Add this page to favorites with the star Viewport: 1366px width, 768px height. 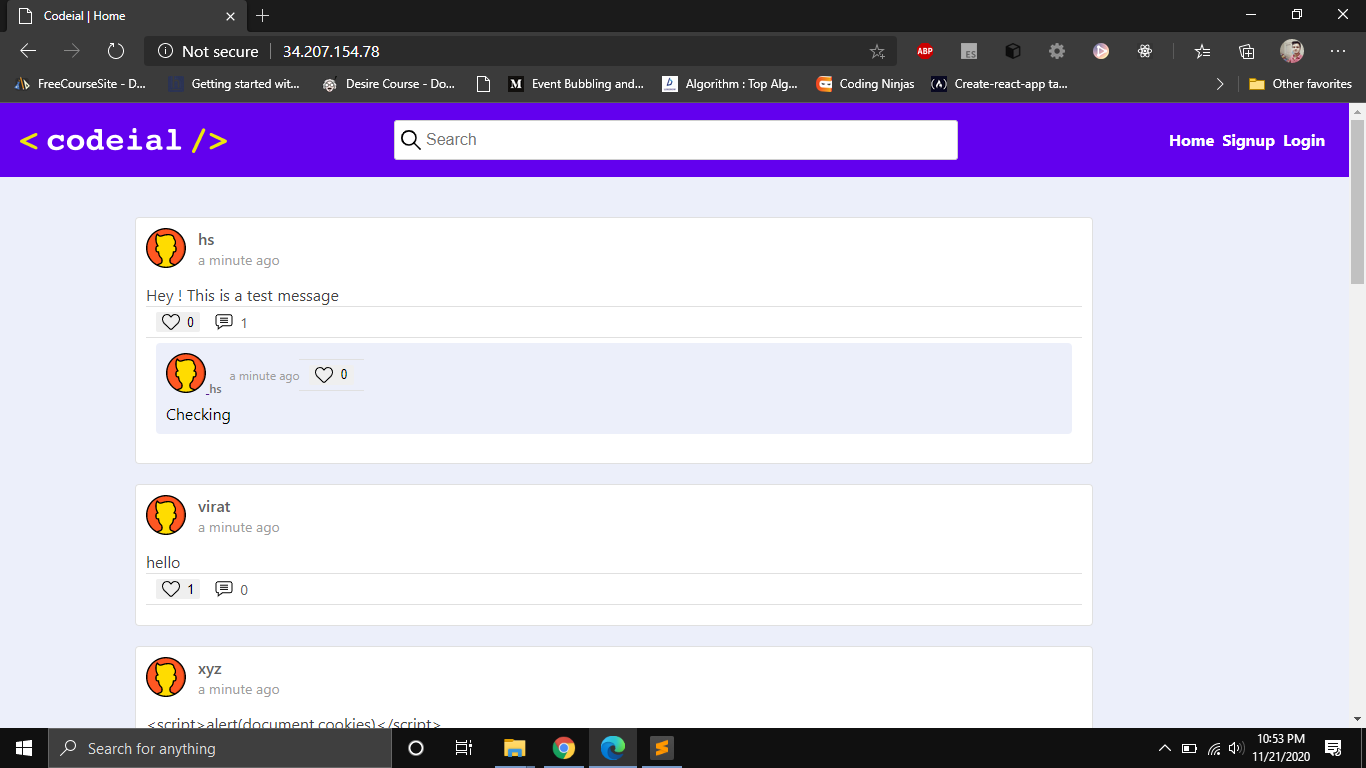pyautogui.click(x=877, y=51)
